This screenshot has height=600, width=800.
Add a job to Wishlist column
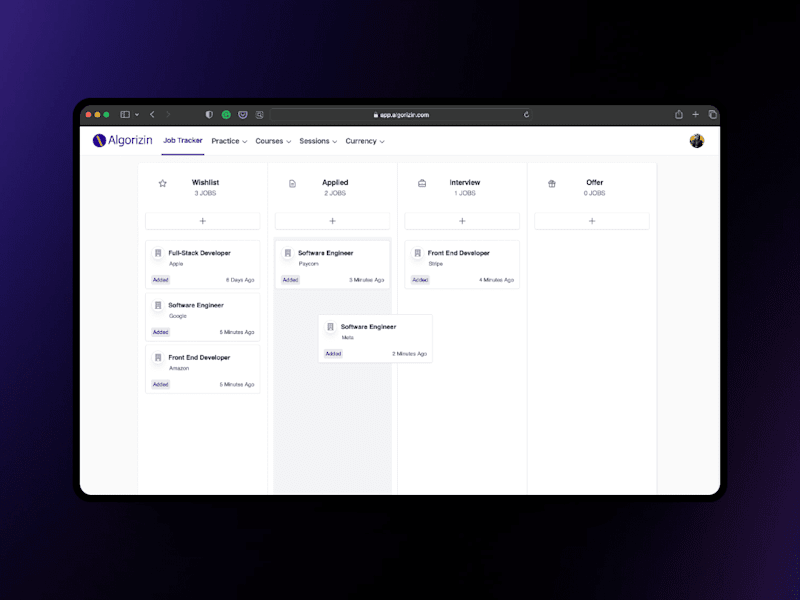pos(203,221)
